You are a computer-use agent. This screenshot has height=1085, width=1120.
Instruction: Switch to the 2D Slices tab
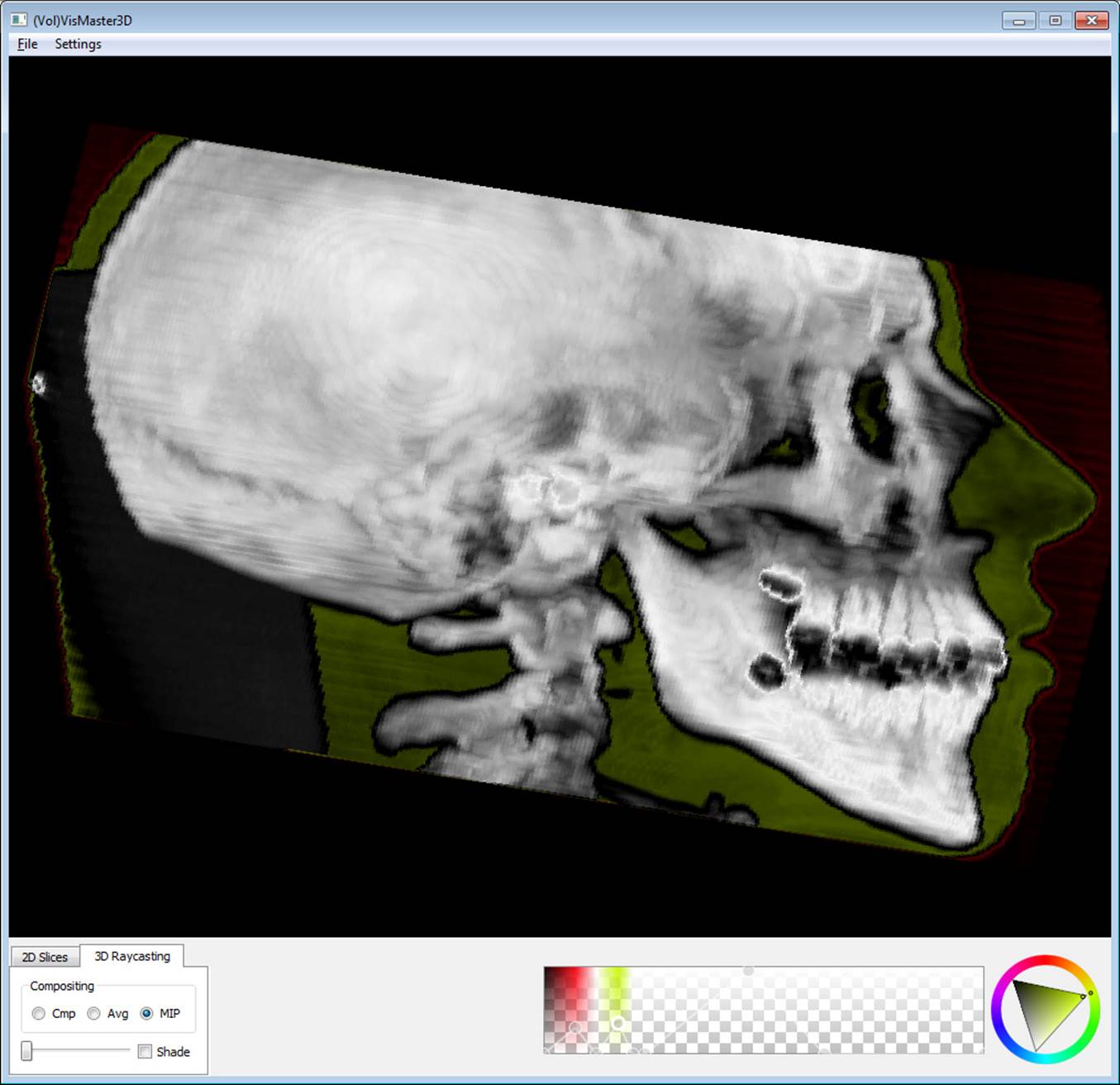pyautogui.click(x=45, y=956)
